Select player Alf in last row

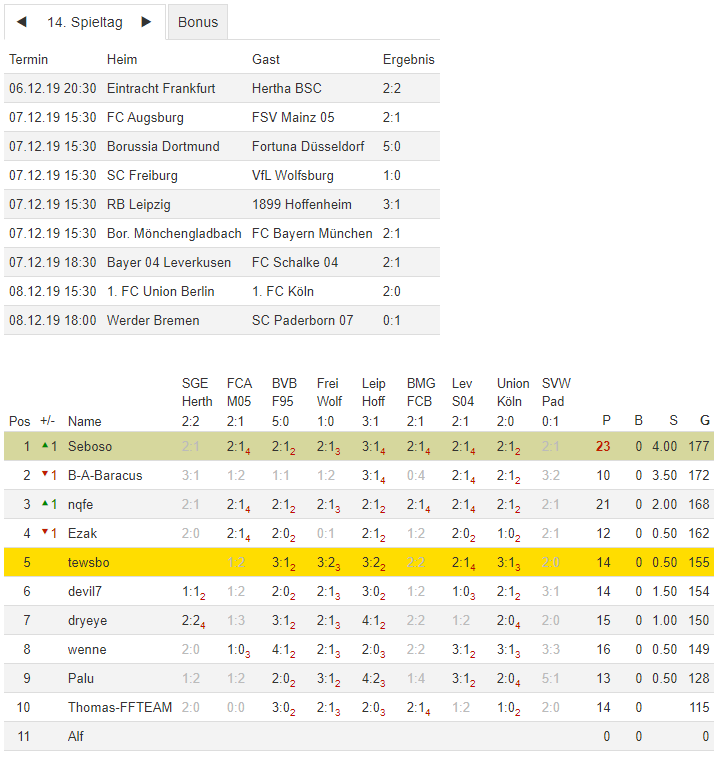point(76,736)
